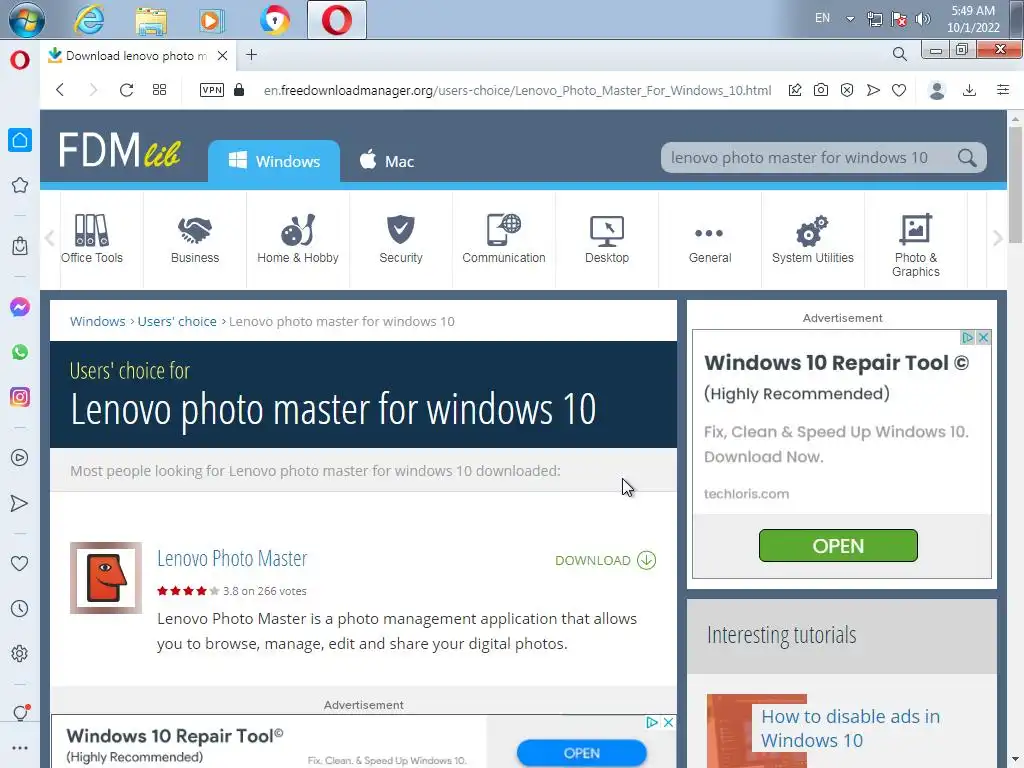The image size is (1024, 768).
Task: Open Internet Explorer from the taskbar
Action: pos(89,20)
